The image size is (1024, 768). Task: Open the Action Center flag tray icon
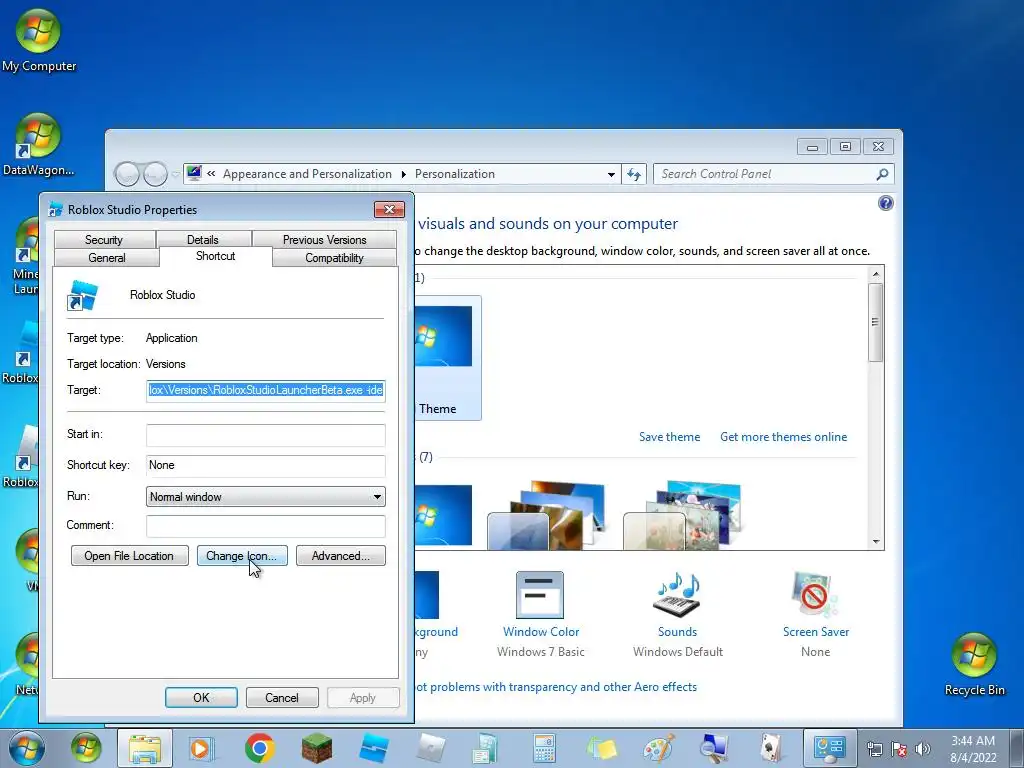[x=899, y=749]
